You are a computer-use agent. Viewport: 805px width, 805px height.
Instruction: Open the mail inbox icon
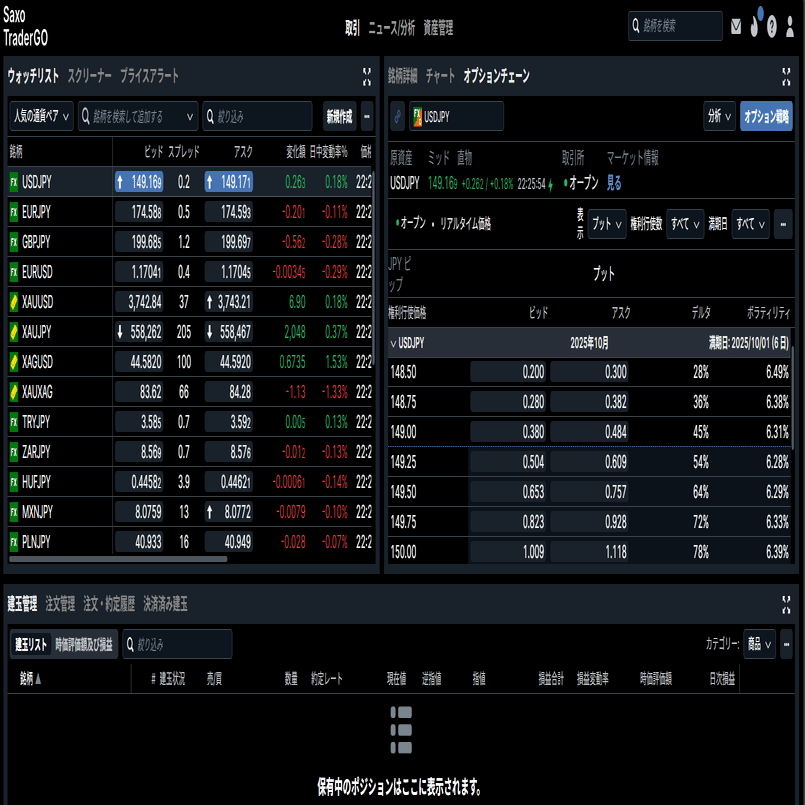736,26
